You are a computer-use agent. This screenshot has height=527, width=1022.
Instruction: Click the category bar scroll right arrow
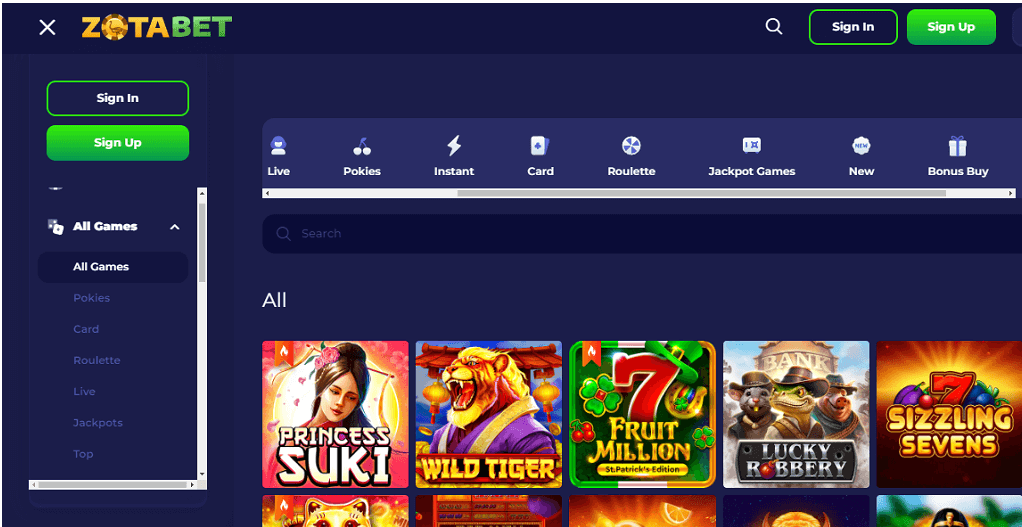pyautogui.click(x=1011, y=193)
